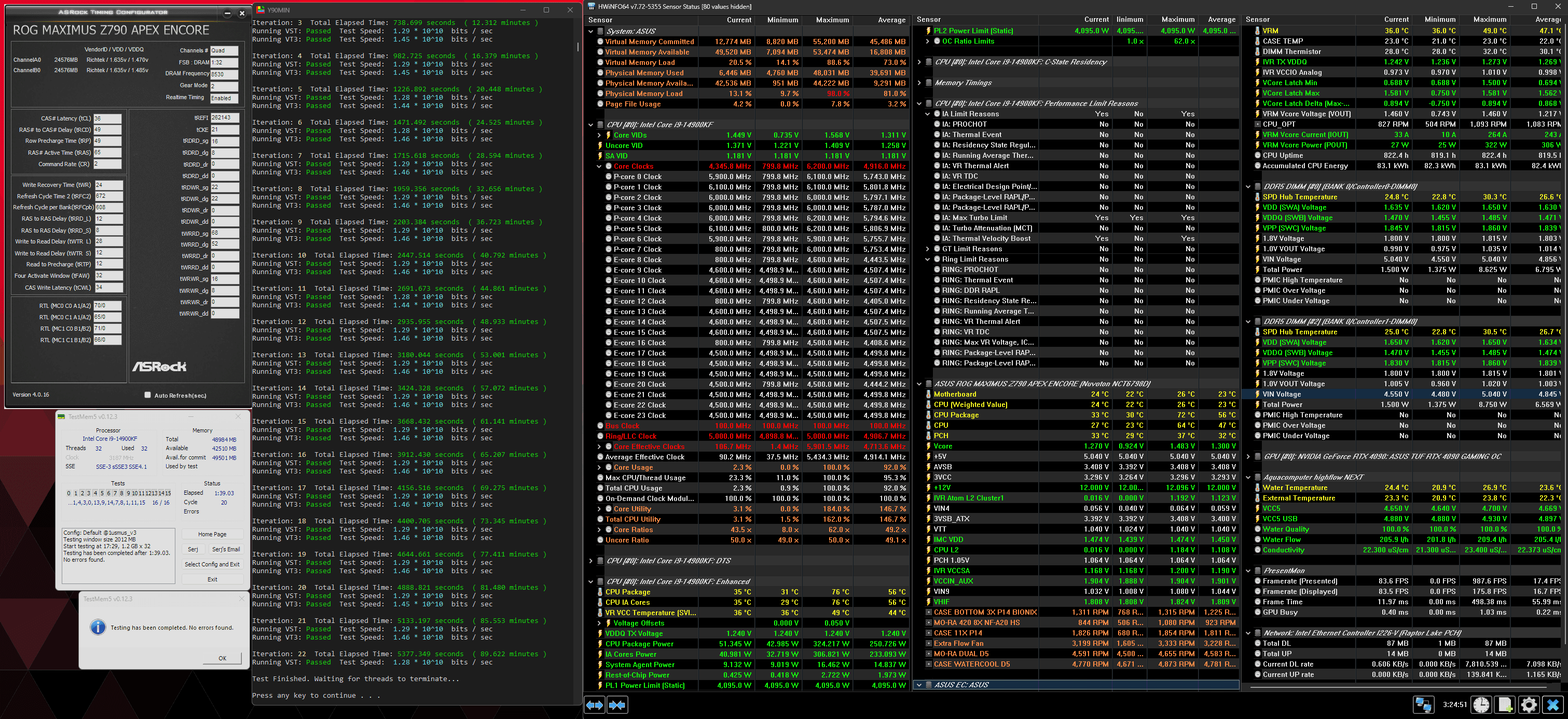Click the thermometer icon beside Water Temperature
This screenshot has height=719, width=1568.
(x=1257, y=487)
